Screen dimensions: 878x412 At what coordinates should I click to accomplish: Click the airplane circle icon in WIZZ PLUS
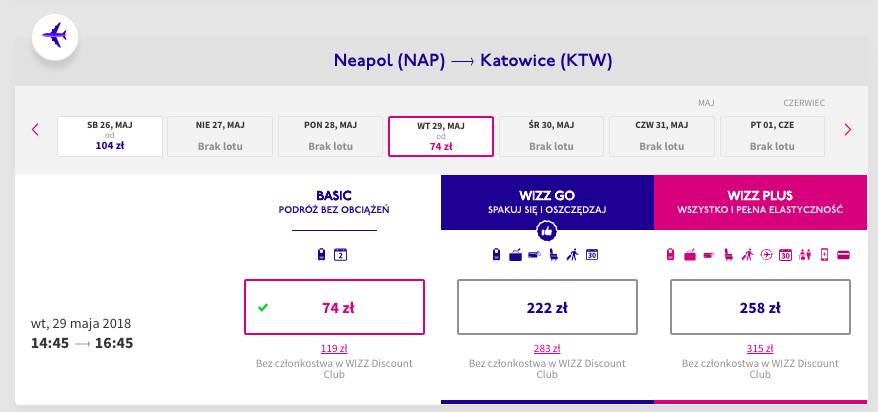click(765, 255)
